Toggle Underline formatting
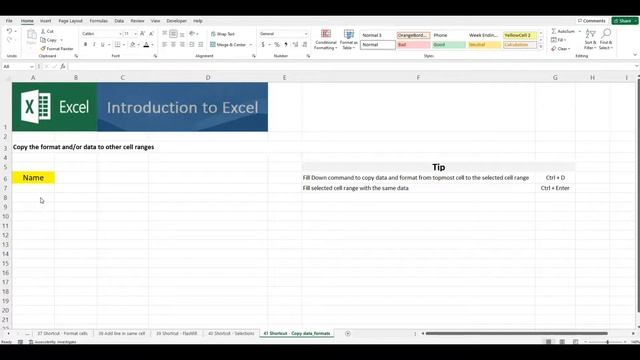640x360 pixels. coord(102,44)
